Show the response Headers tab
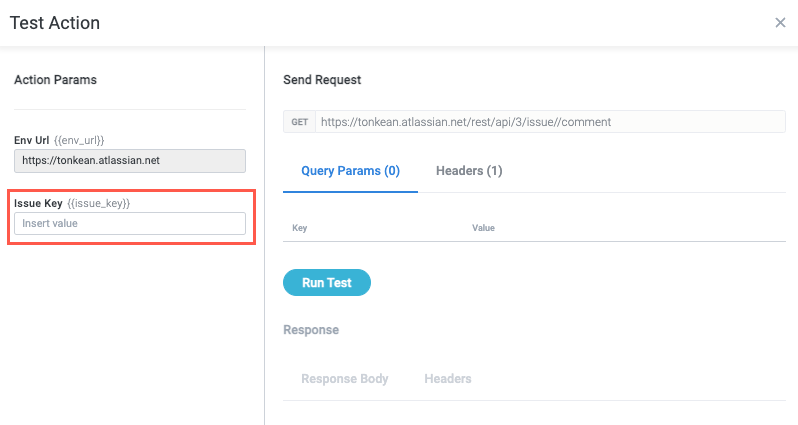 [447, 379]
